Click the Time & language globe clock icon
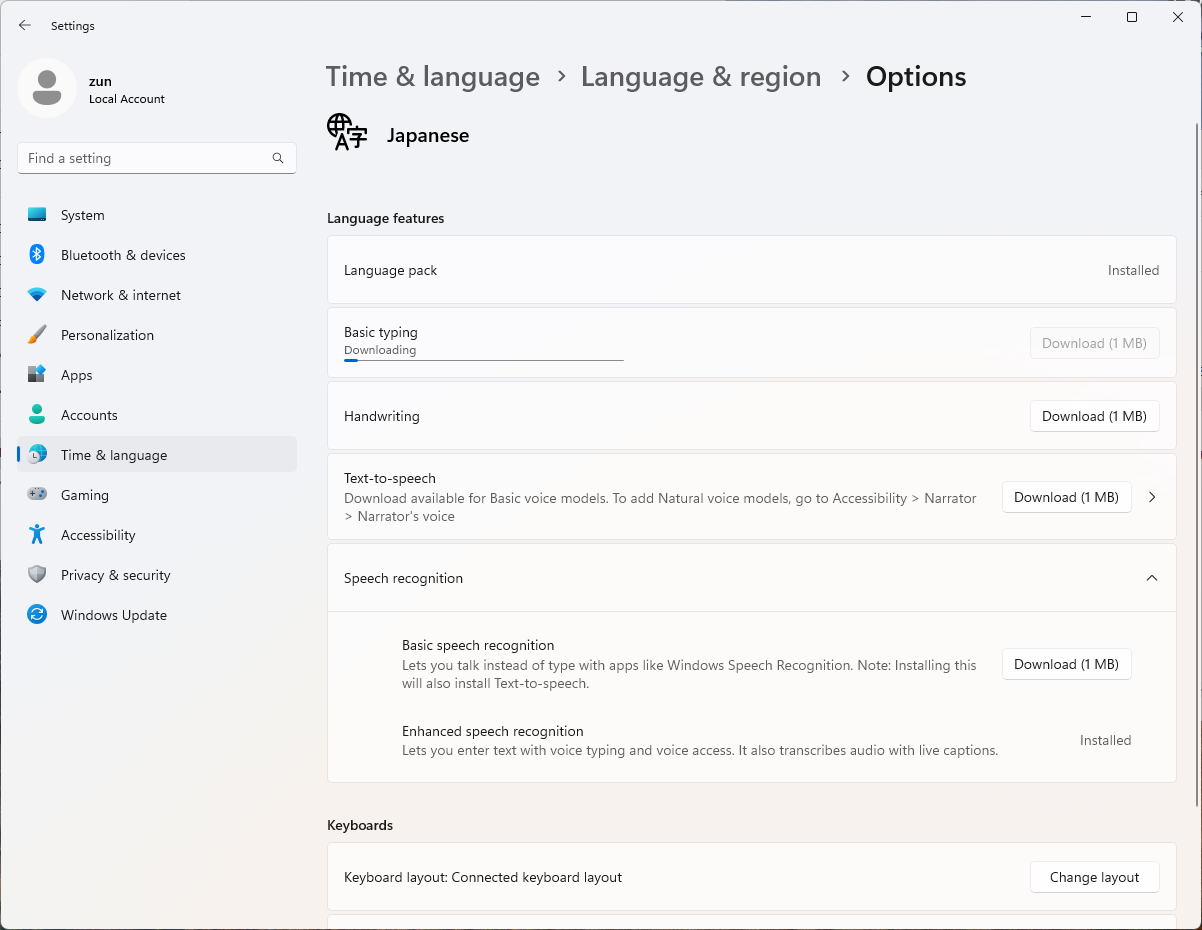 [x=37, y=455]
